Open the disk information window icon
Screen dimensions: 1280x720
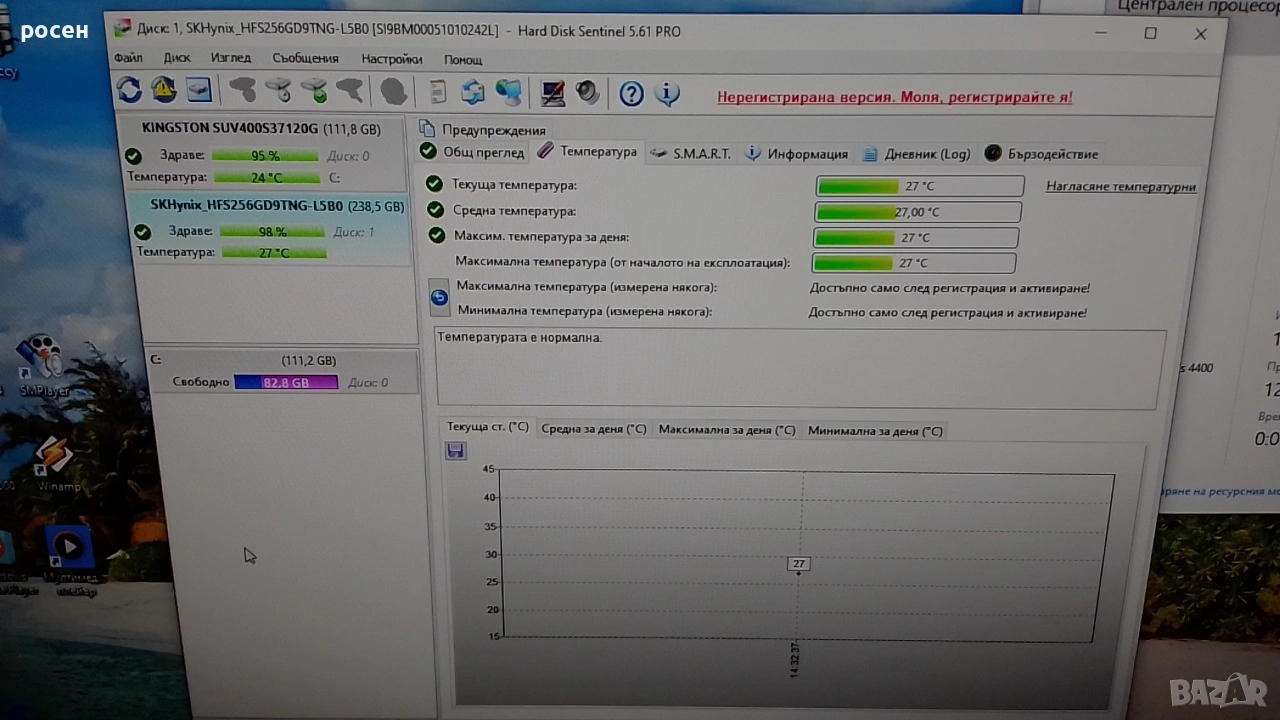[199, 90]
